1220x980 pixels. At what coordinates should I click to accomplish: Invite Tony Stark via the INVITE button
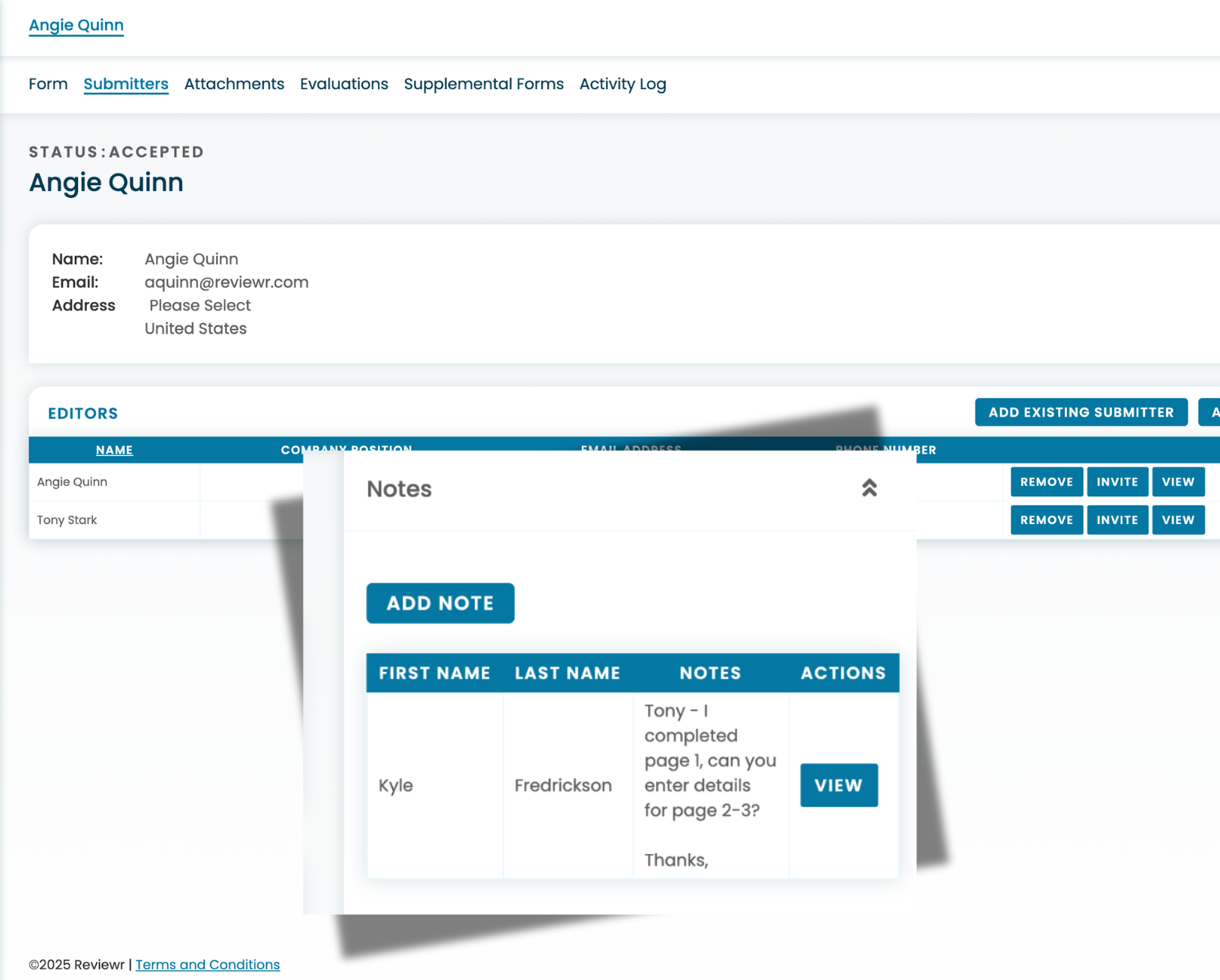point(1117,520)
